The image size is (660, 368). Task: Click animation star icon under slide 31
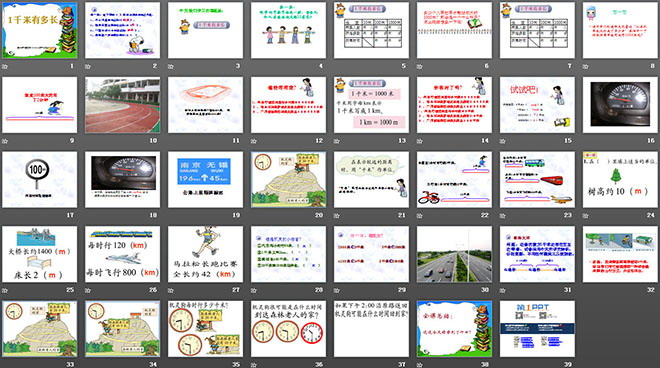pyautogui.click(x=503, y=290)
